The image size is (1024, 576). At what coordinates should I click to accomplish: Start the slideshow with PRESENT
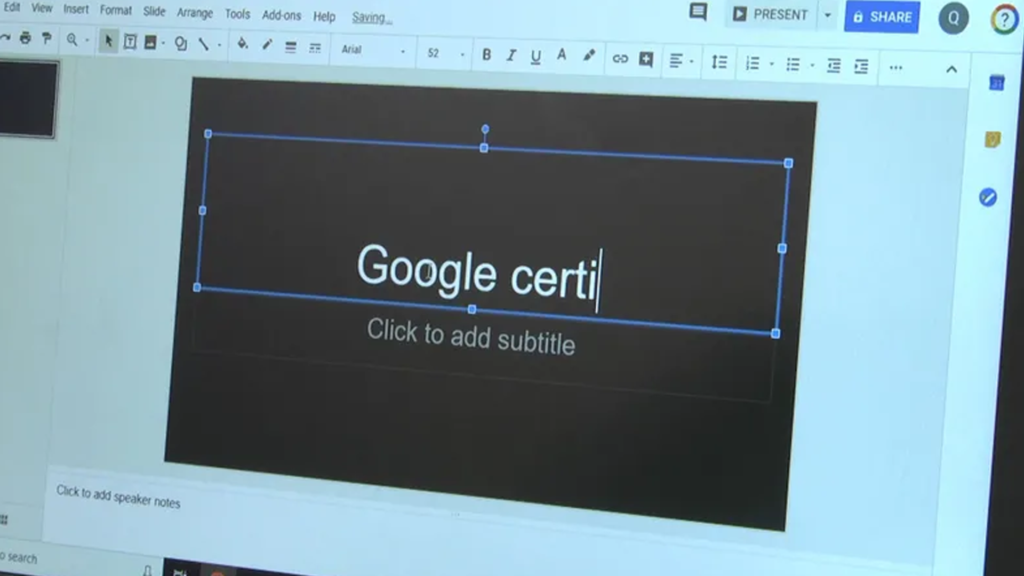pos(770,14)
